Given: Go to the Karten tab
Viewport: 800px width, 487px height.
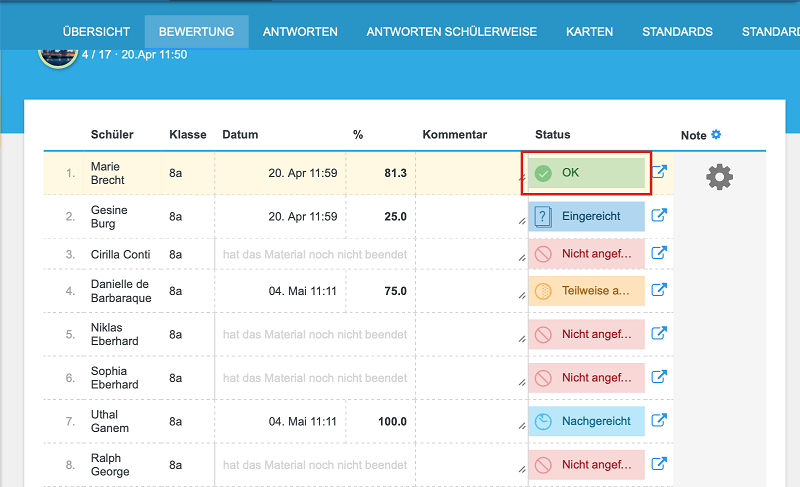Looking at the screenshot, I should (x=590, y=32).
